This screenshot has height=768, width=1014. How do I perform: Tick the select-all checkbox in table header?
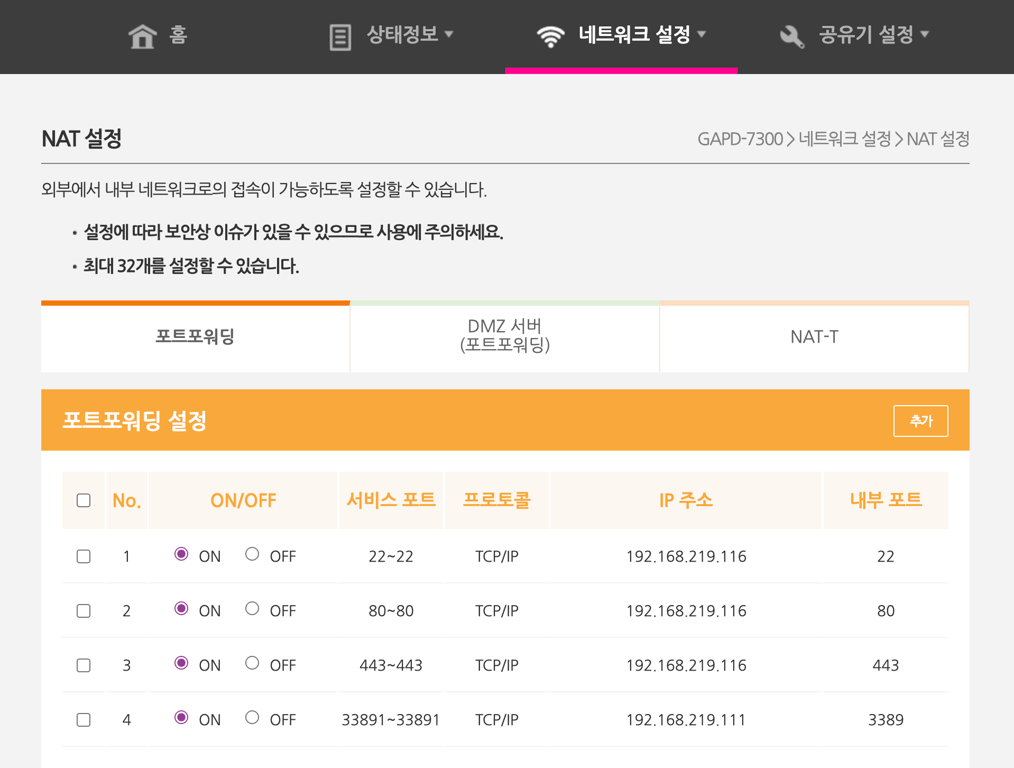click(x=84, y=500)
